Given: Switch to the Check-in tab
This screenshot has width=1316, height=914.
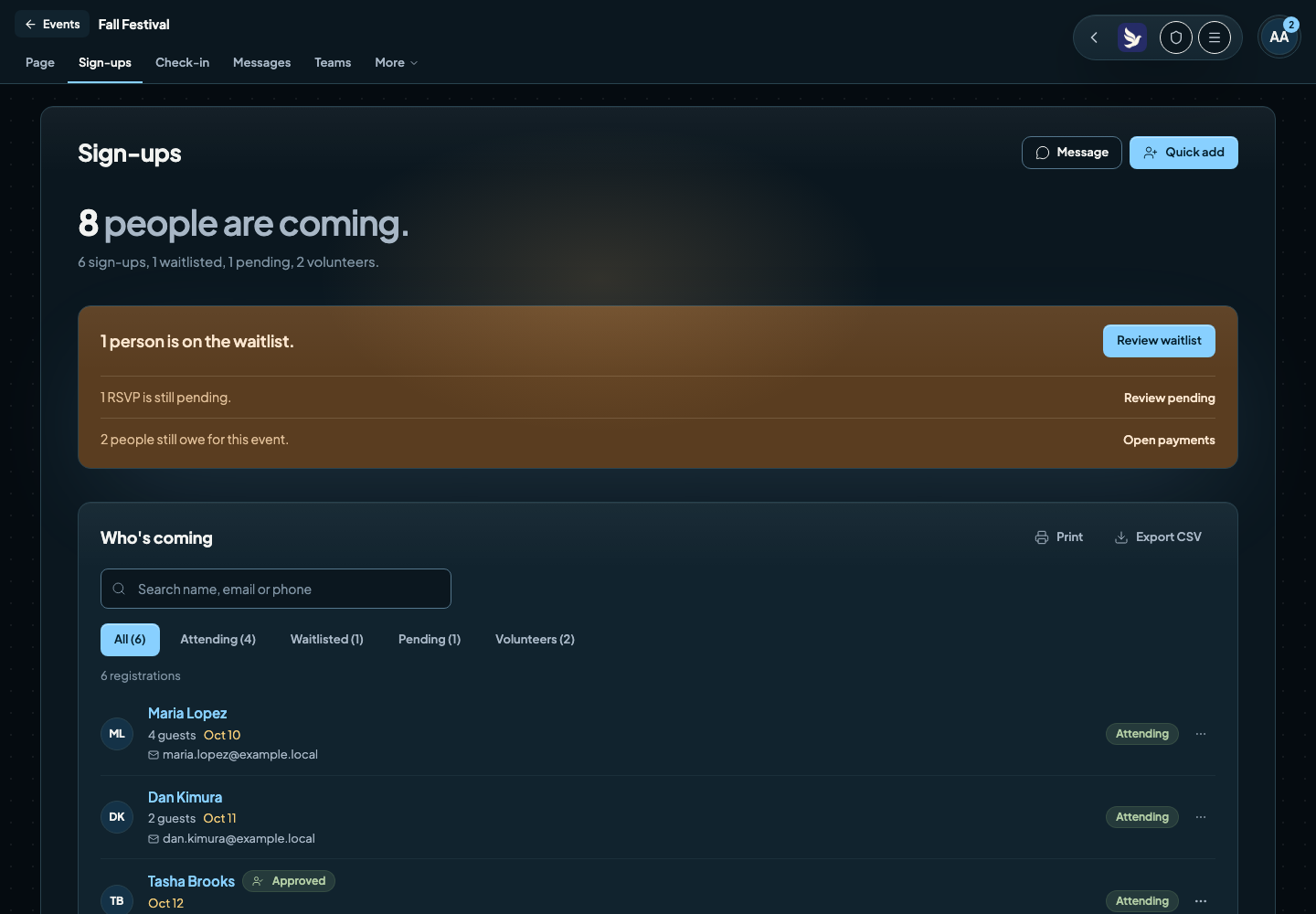Looking at the screenshot, I should tap(183, 63).
